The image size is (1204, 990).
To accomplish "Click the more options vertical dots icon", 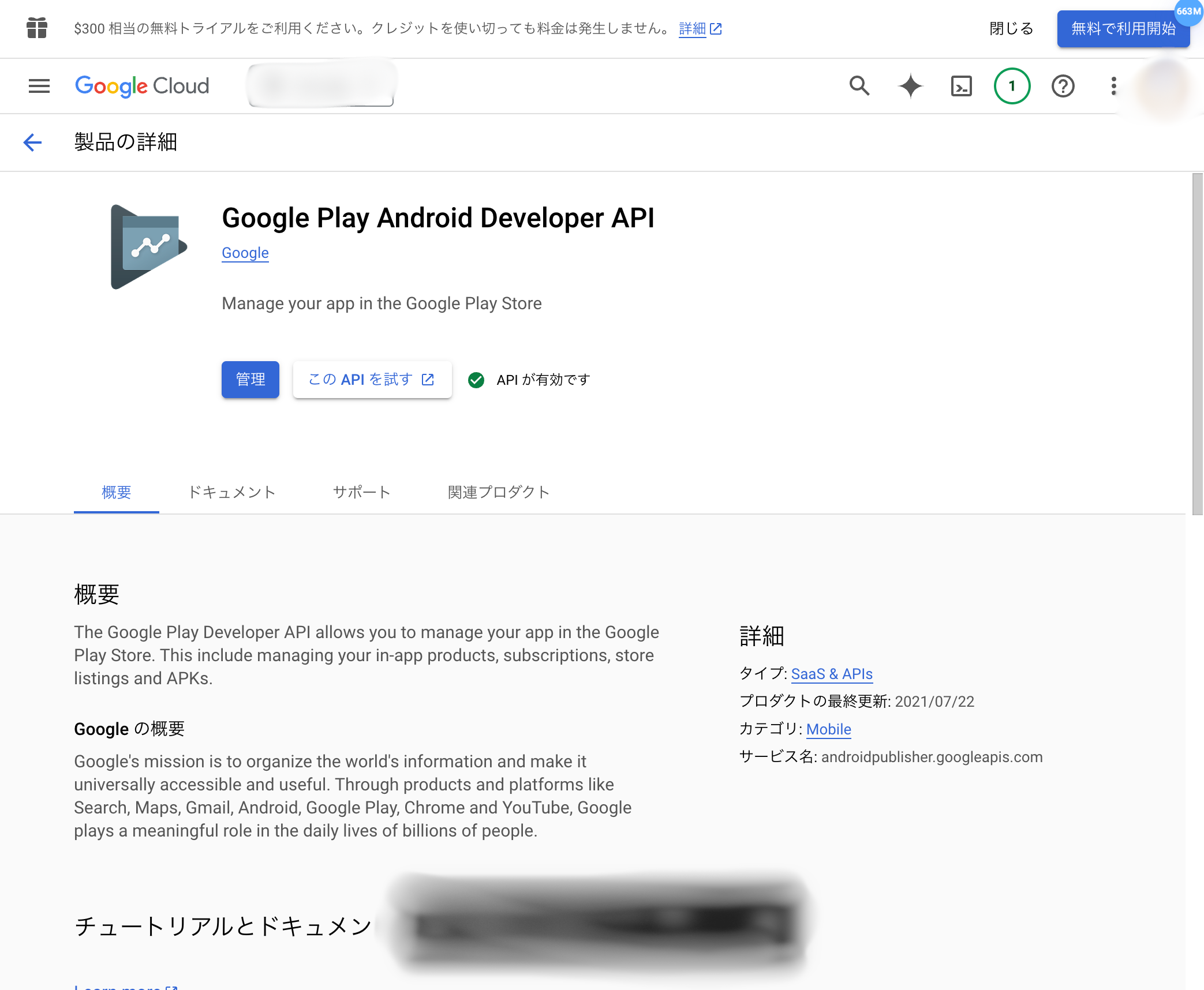I will pyautogui.click(x=1112, y=86).
